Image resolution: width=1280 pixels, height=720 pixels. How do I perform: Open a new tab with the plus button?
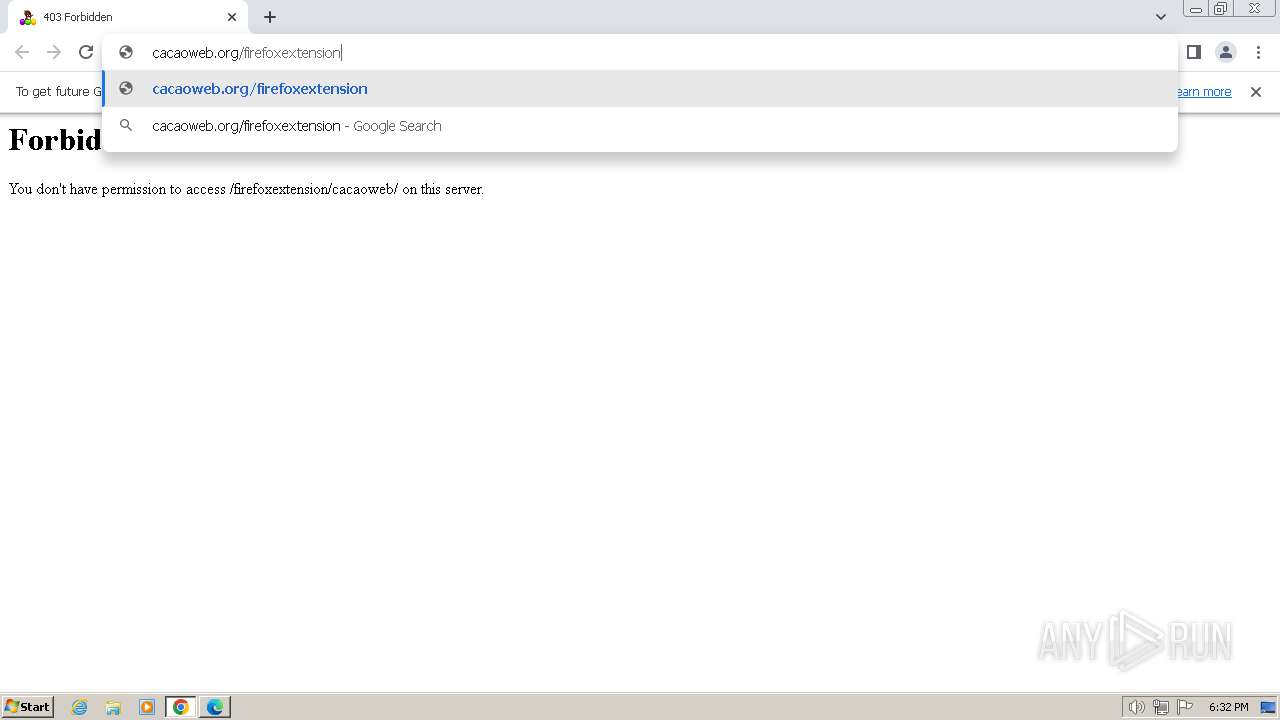click(270, 17)
